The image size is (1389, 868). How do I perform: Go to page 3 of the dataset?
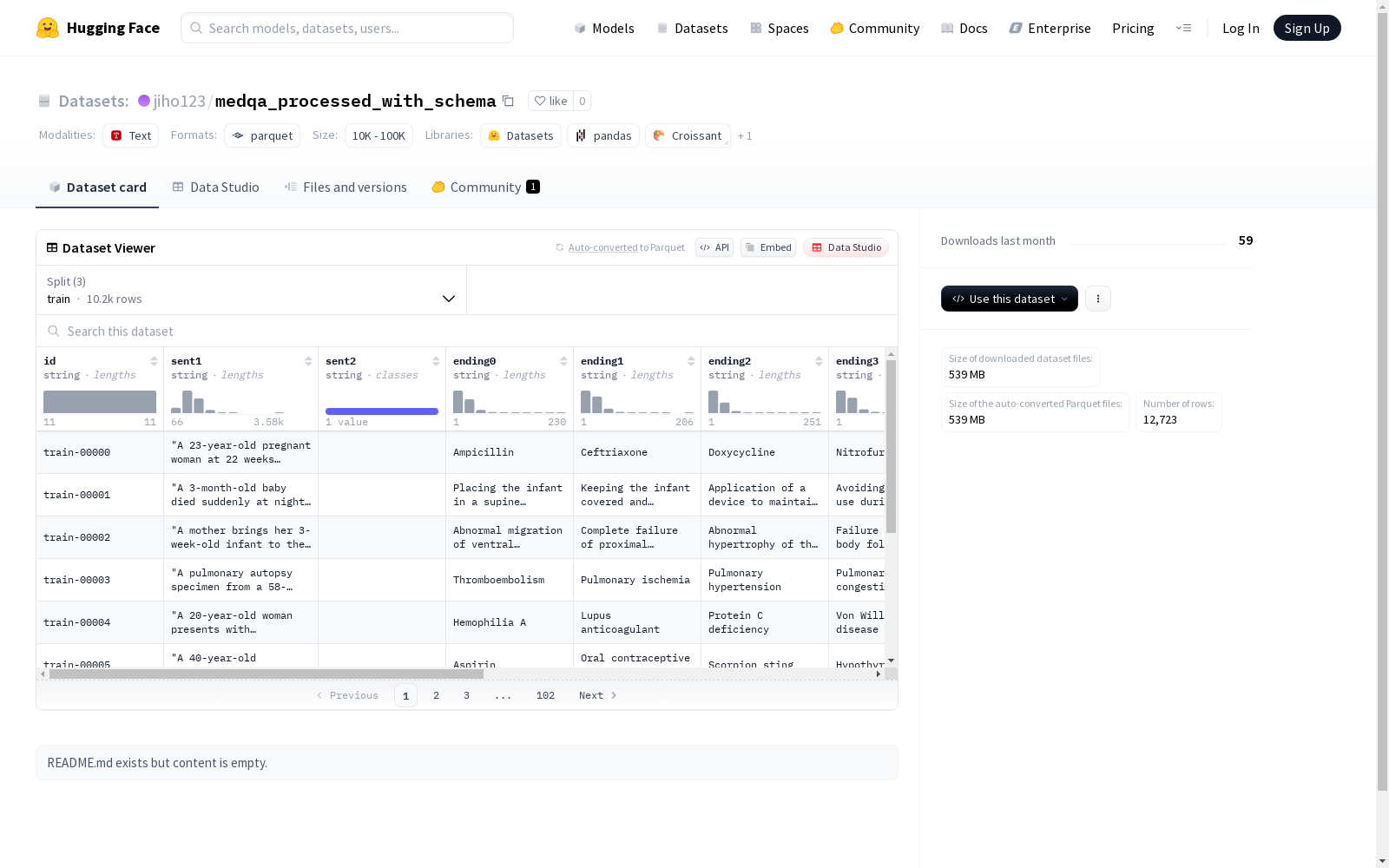click(x=466, y=695)
